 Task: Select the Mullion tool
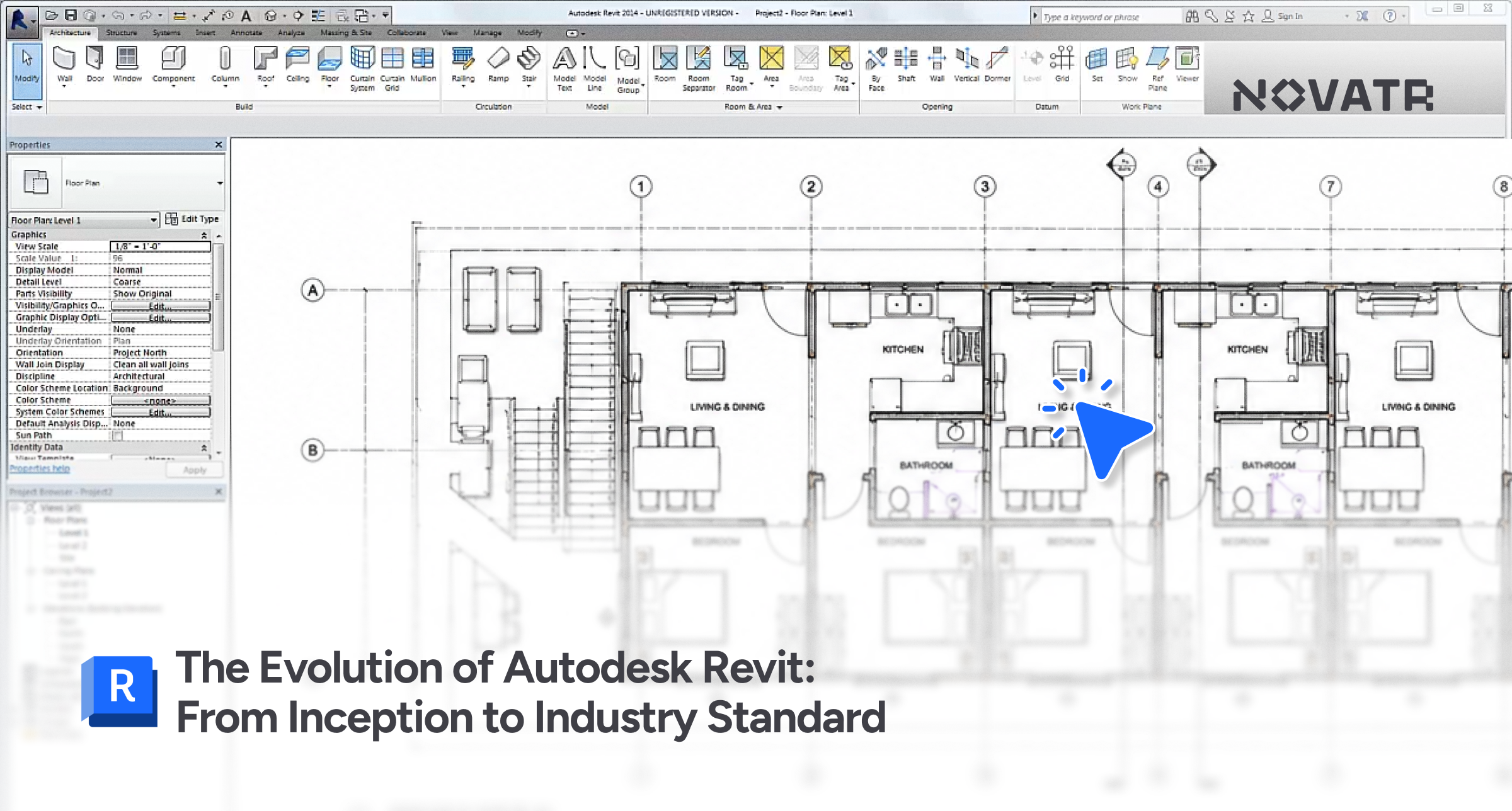(423, 65)
